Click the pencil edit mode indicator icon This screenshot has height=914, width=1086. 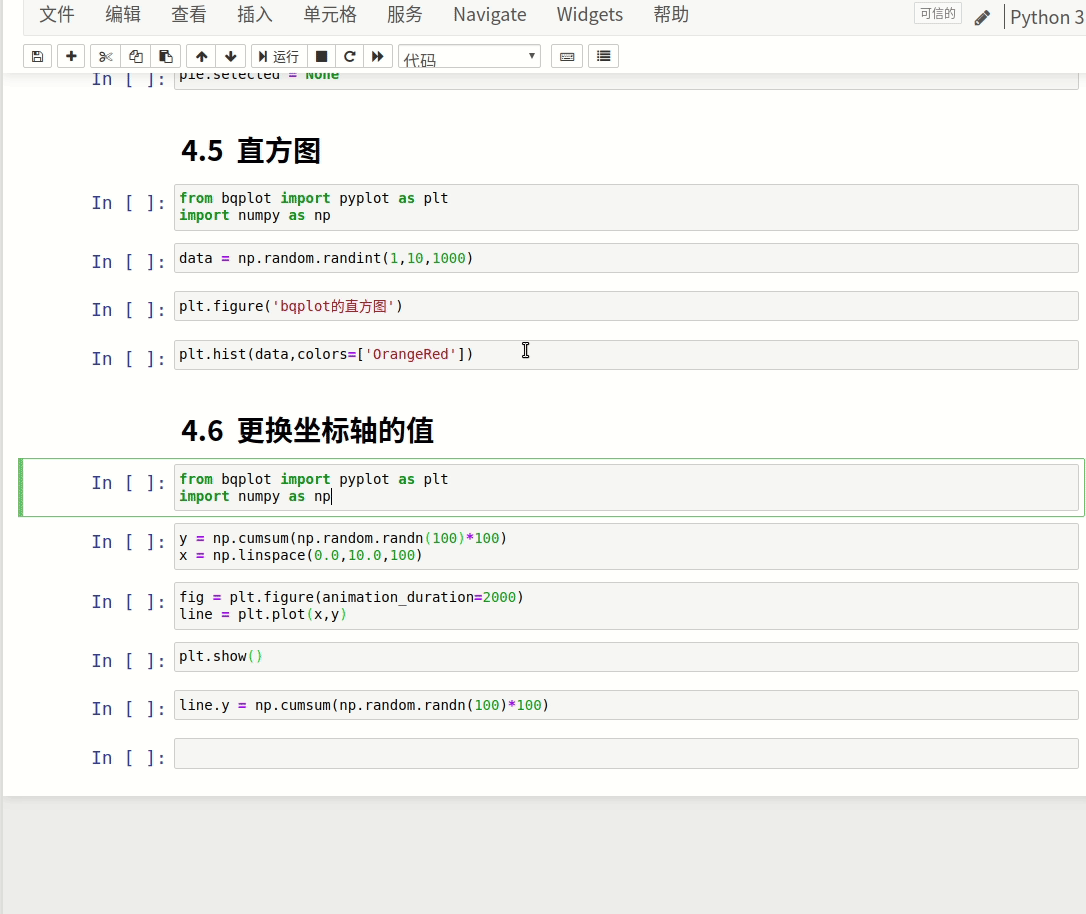click(x=982, y=17)
